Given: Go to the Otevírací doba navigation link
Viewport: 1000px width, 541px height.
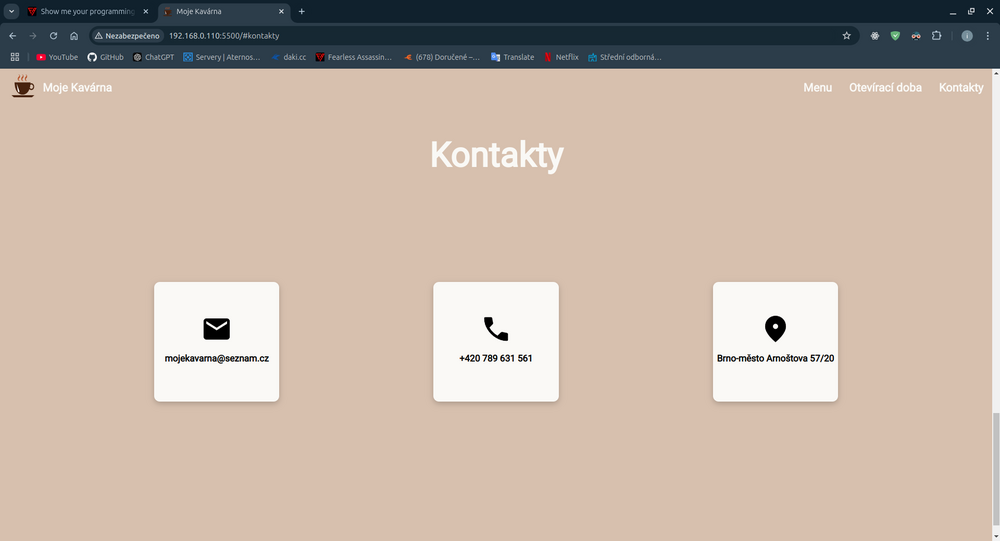Looking at the screenshot, I should pyautogui.click(x=885, y=87).
